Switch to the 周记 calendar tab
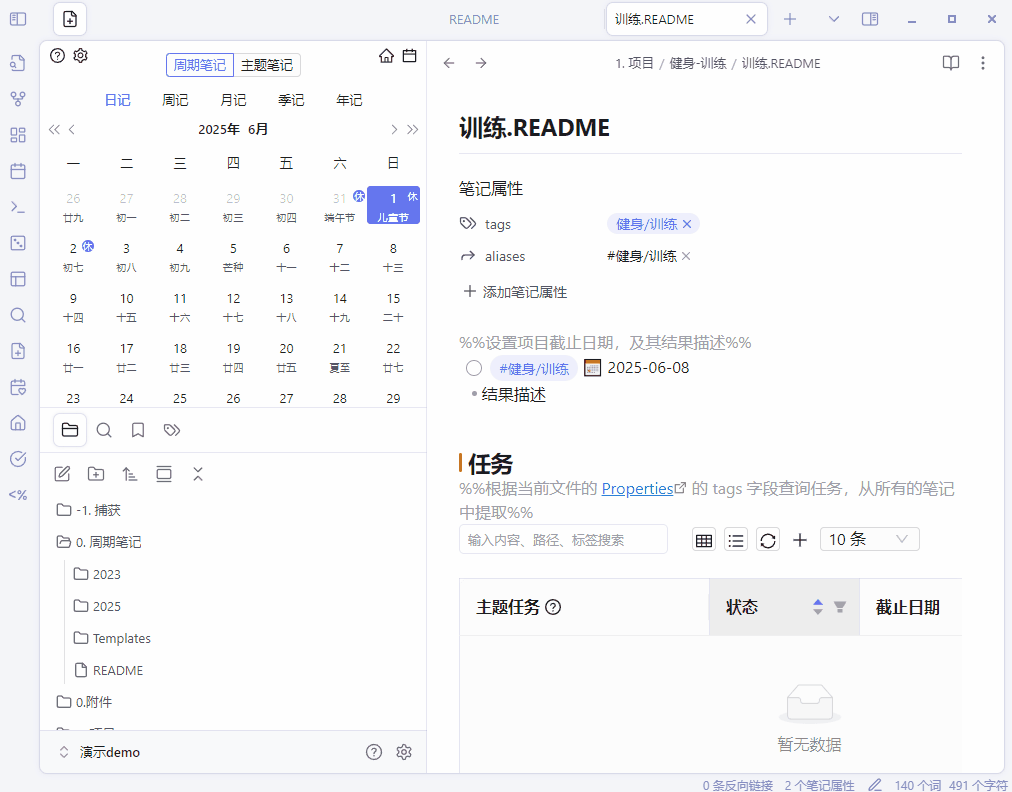Screen dimensions: 1012x792 coord(175,100)
